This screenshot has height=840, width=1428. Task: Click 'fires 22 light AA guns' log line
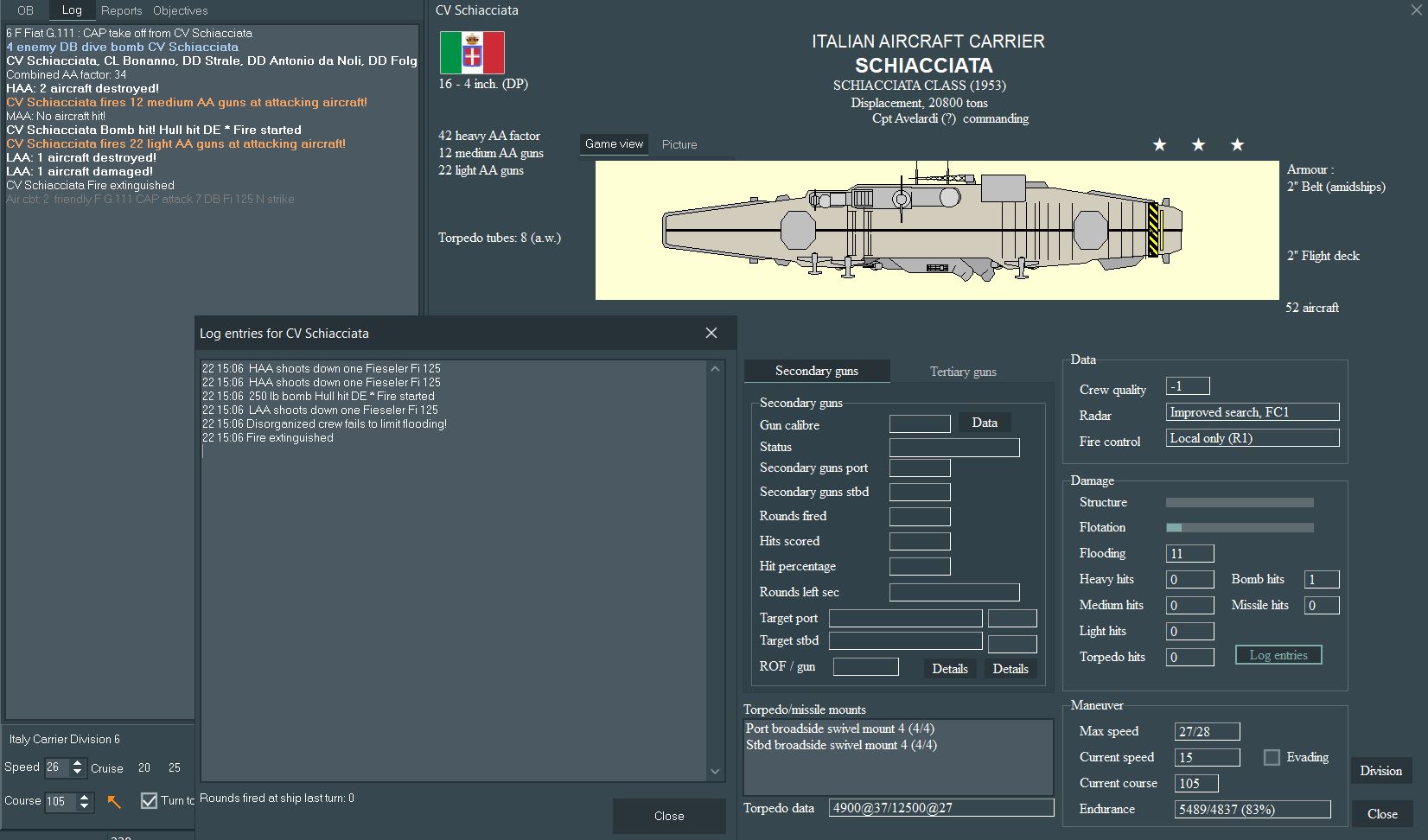tap(175, 143)
